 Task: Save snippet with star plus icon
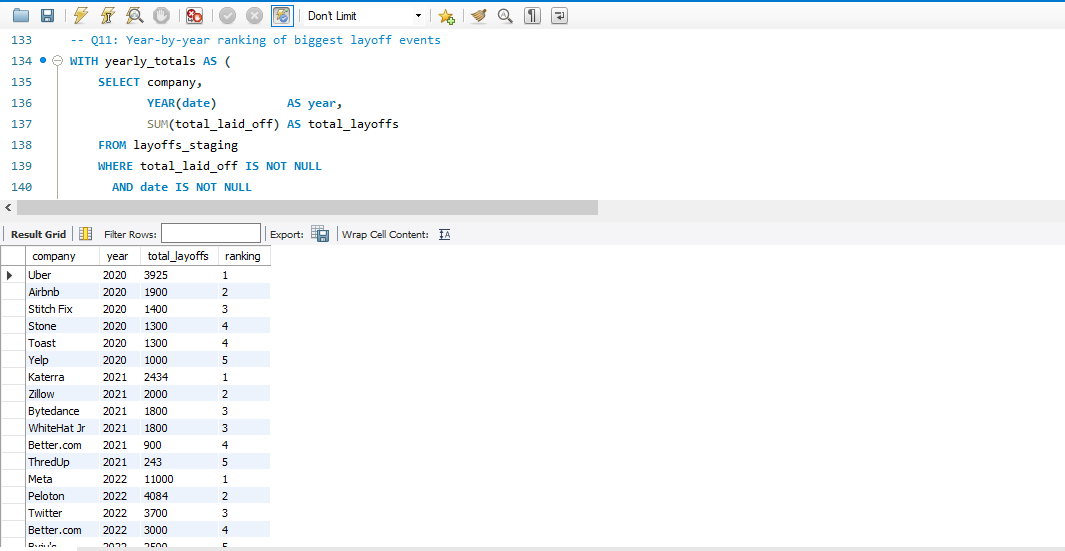(x=446, y=16)
